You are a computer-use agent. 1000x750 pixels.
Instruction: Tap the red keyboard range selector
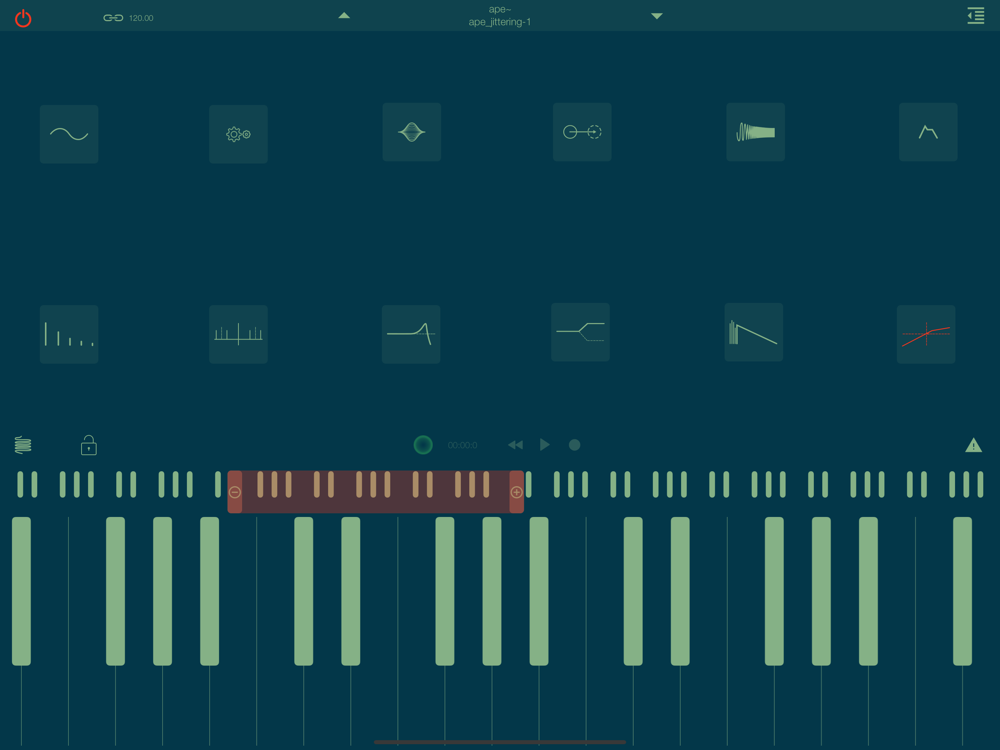click(x=376, y=492)
